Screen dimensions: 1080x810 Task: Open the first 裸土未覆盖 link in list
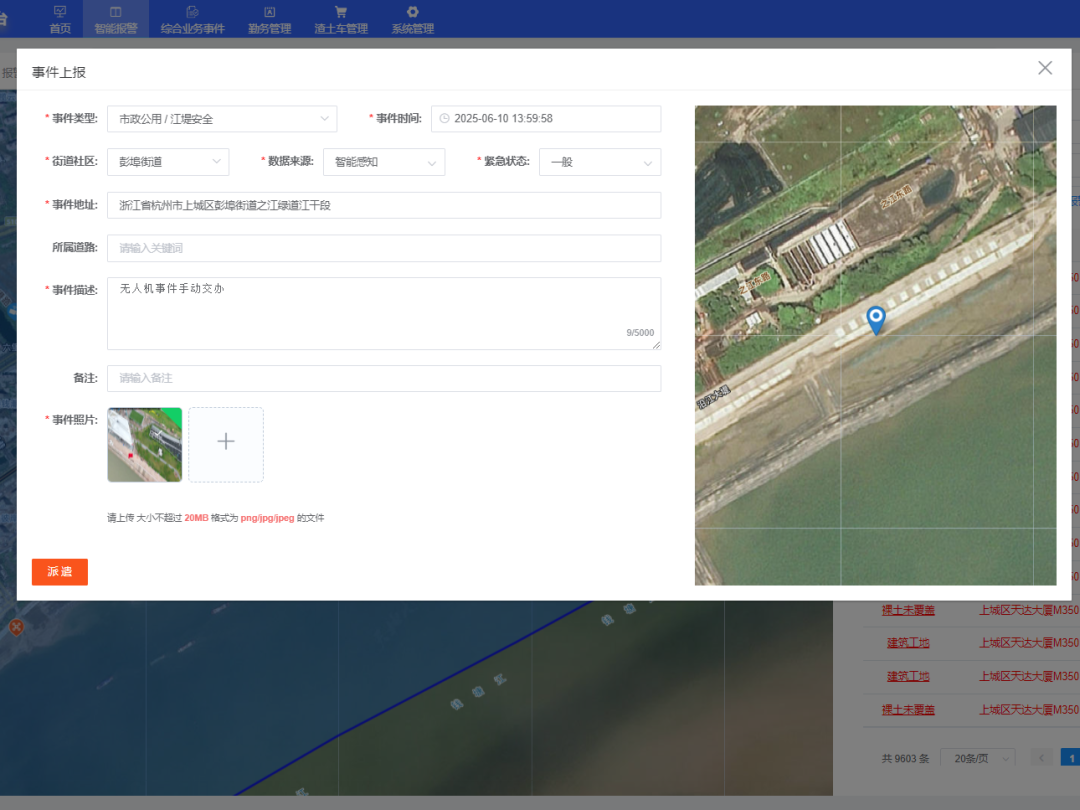point(908,610)
